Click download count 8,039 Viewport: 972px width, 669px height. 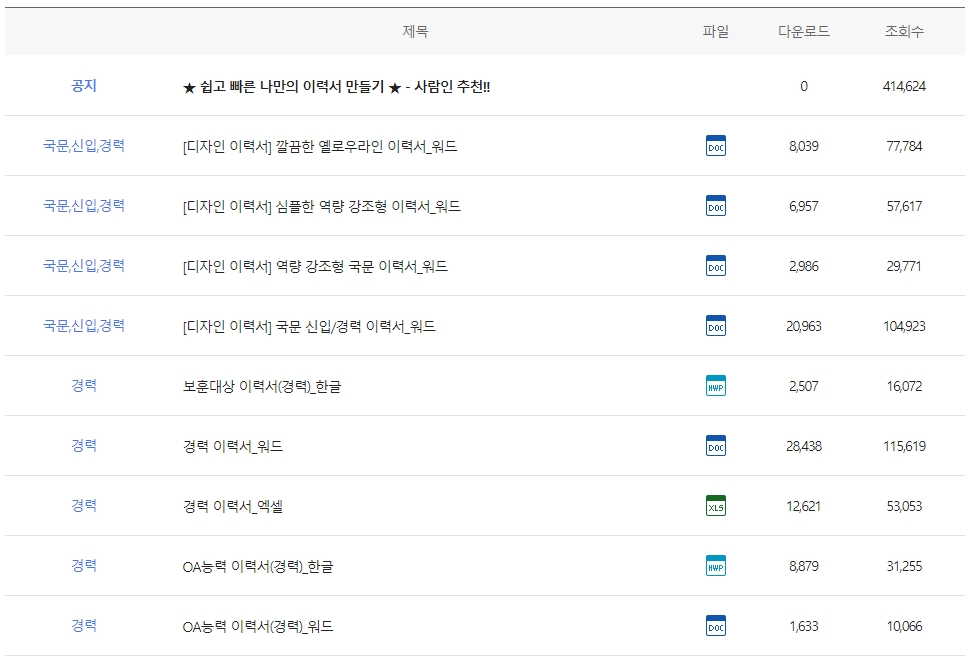click(803, 146)
